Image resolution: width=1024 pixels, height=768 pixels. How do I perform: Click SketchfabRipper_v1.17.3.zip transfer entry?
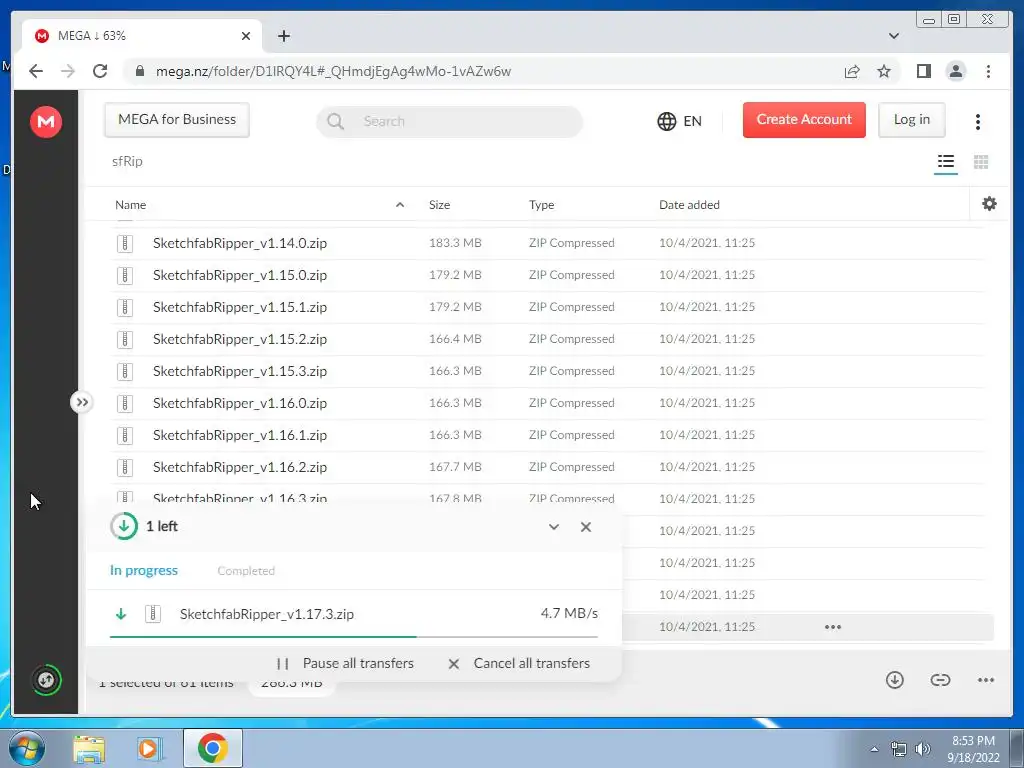pyautogui.click(x=354, y=614)
